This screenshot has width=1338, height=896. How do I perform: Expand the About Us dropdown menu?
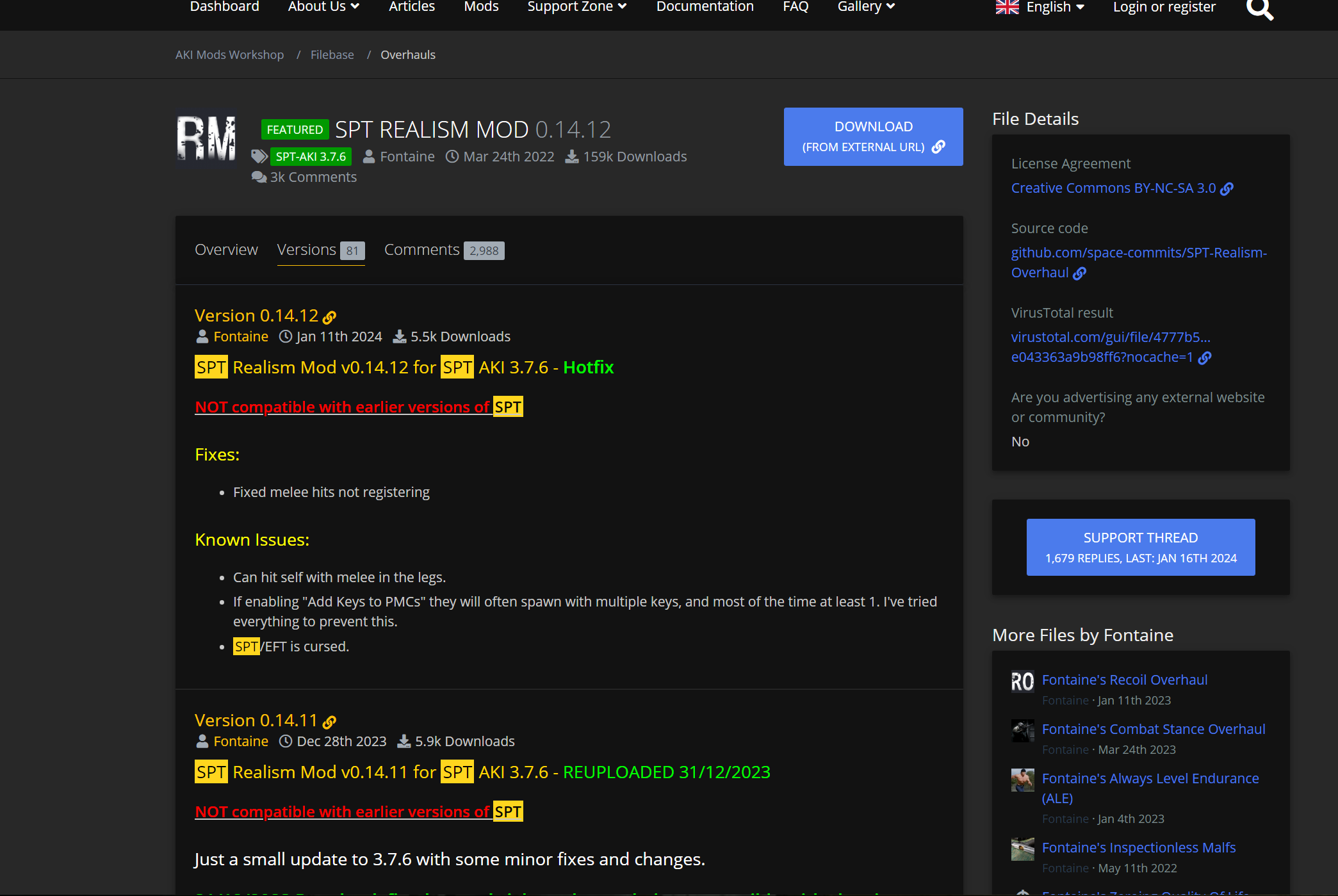click(323, 7)
